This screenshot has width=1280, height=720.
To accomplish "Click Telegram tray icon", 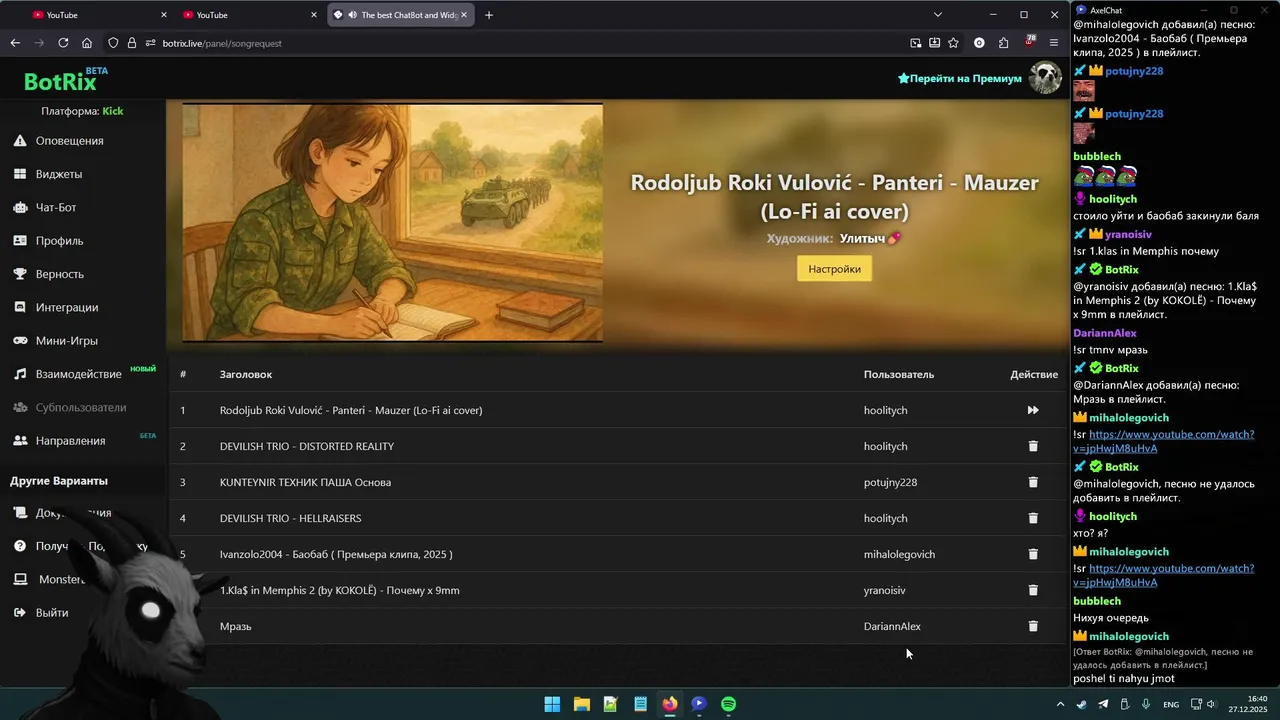I will tap(1103, 704).
